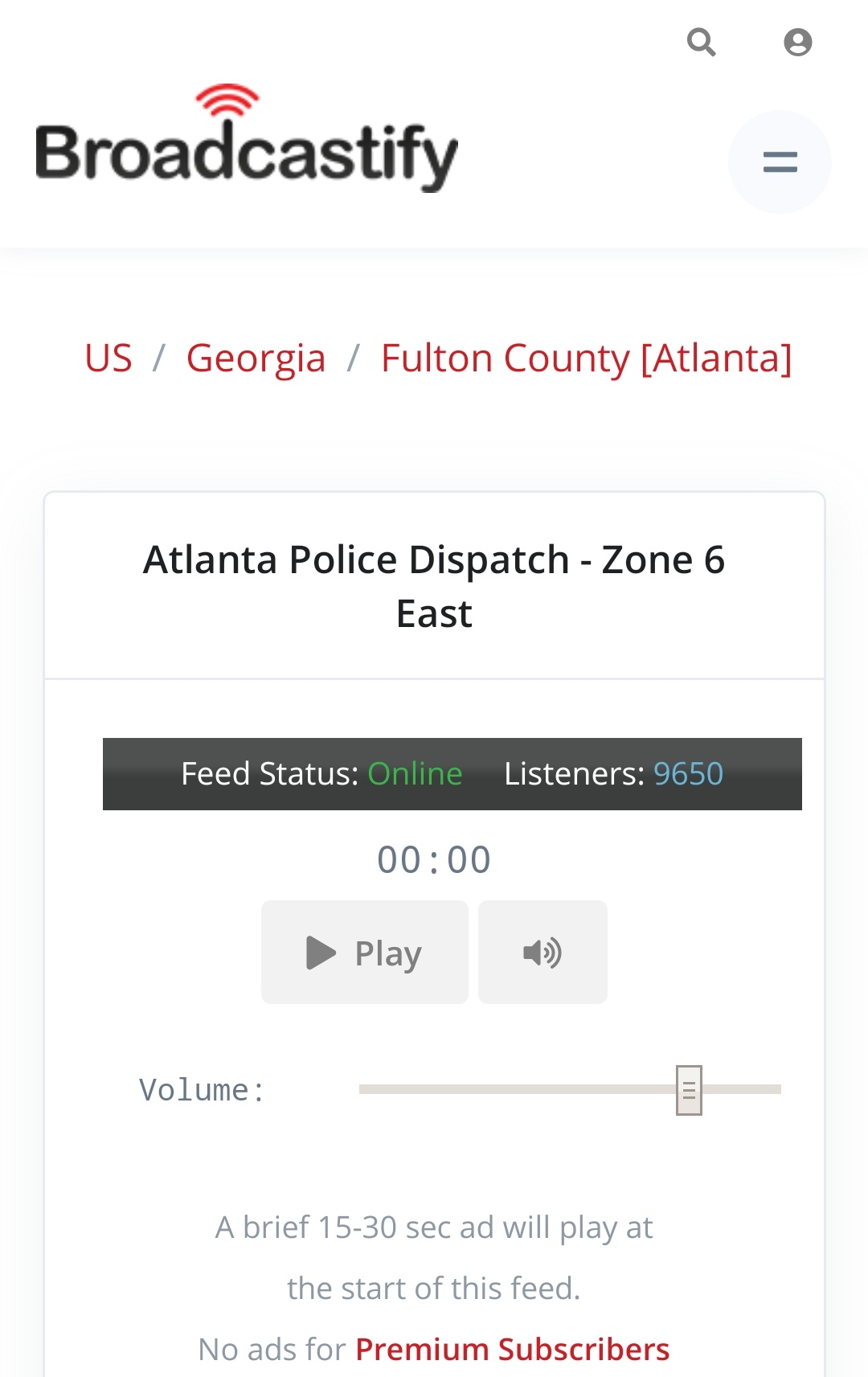Click the Atlanta Police Dispatch feed title
The image size is (868, 1377).
point(434,586)
